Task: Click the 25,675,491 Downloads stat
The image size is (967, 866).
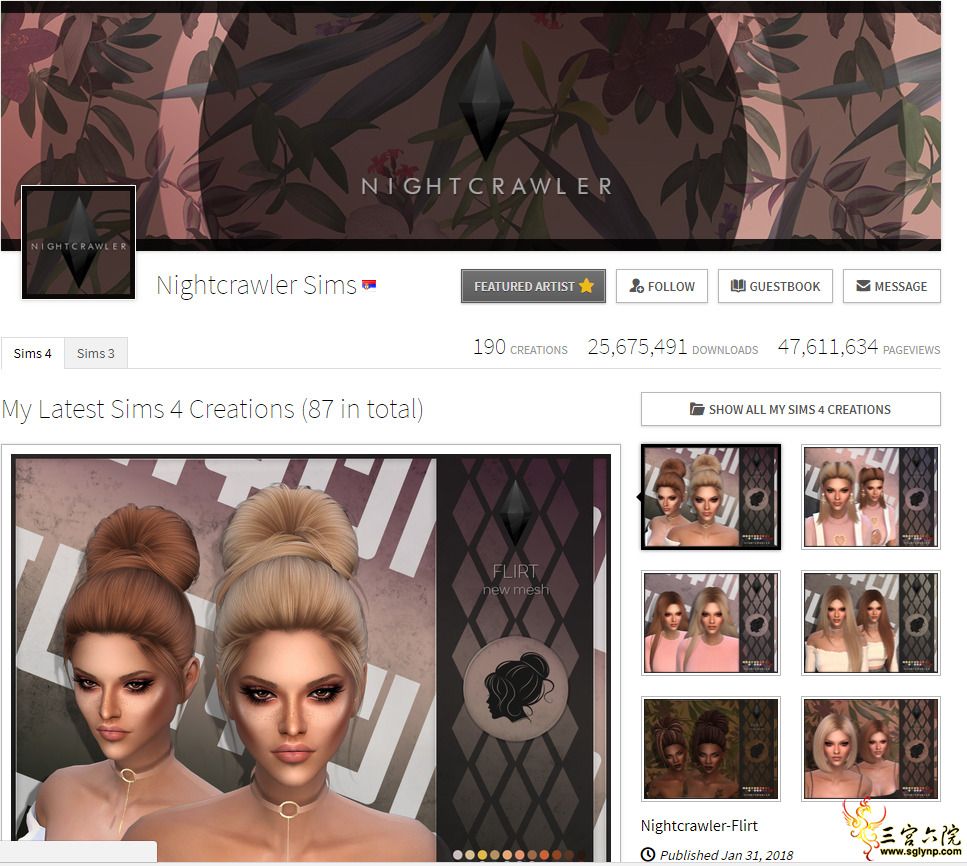Action: point(673,347)
